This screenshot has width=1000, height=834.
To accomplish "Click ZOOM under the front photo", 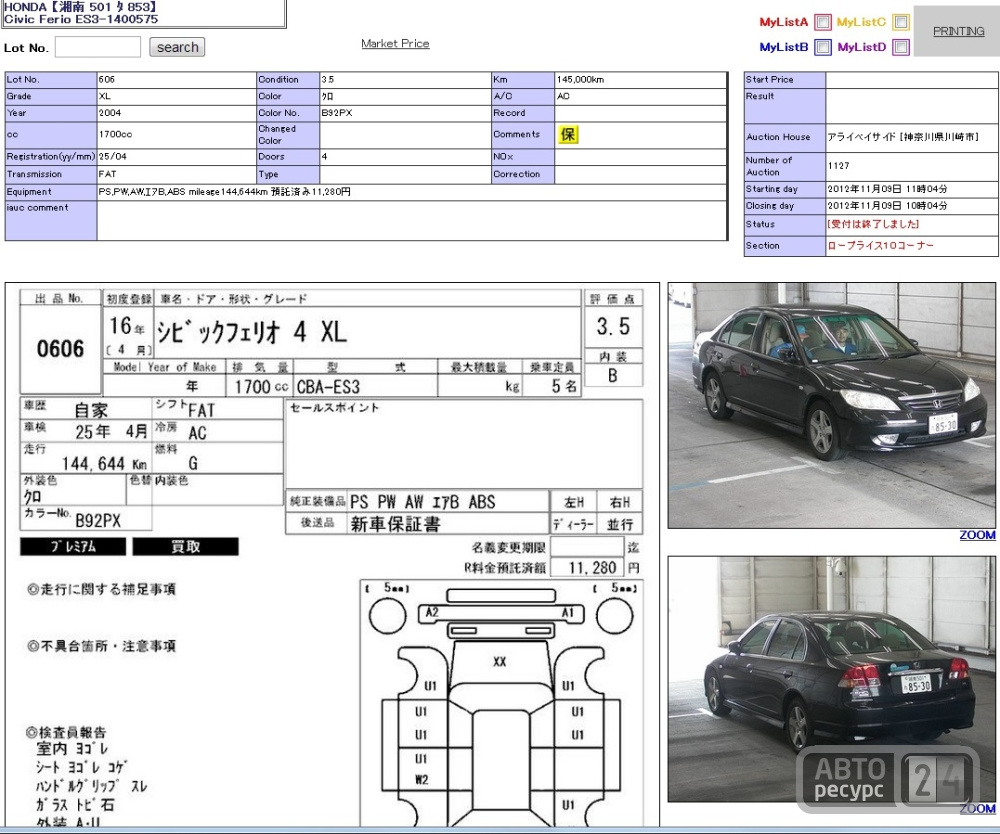I will (977, 536).
